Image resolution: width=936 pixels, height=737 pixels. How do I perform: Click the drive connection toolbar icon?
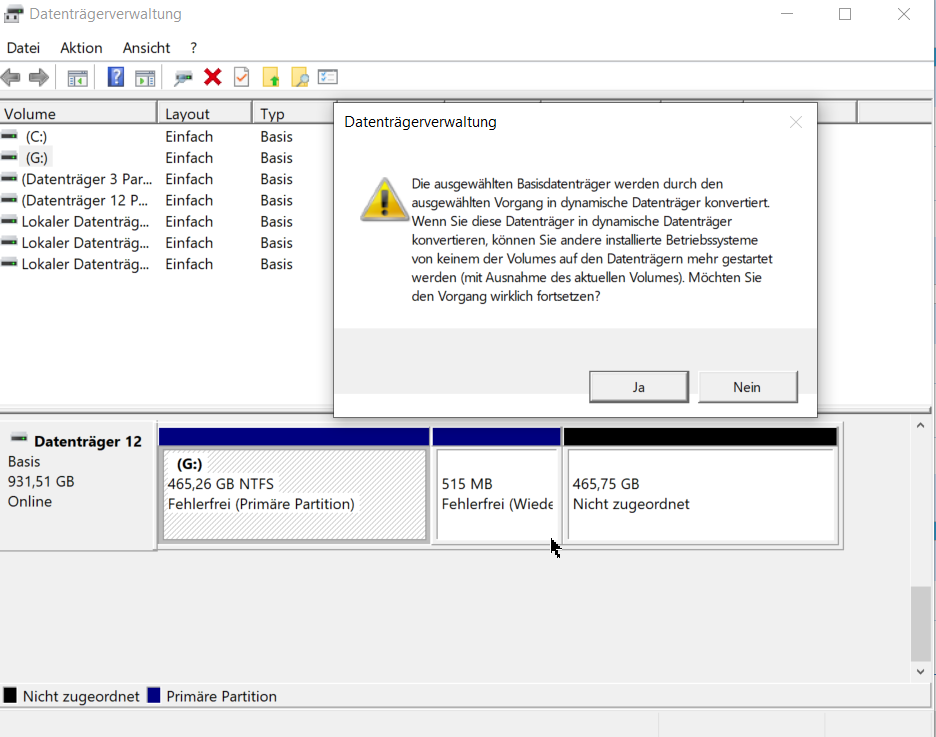[x=183, y=77]
